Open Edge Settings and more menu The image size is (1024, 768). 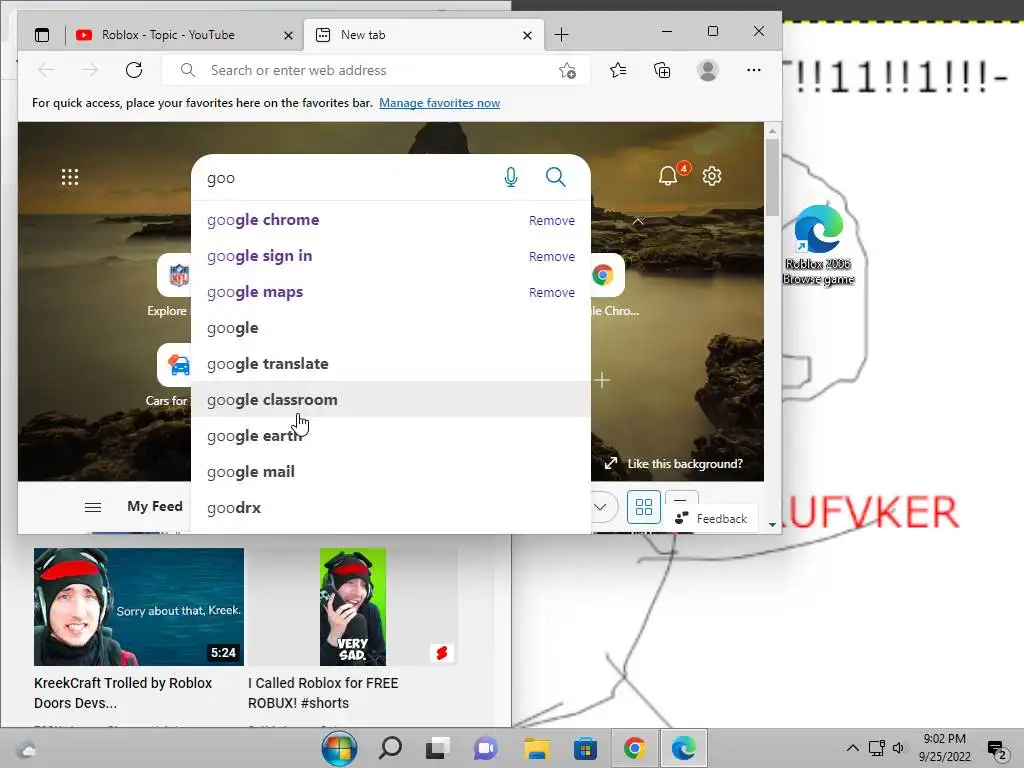click(x=754, y=70)
